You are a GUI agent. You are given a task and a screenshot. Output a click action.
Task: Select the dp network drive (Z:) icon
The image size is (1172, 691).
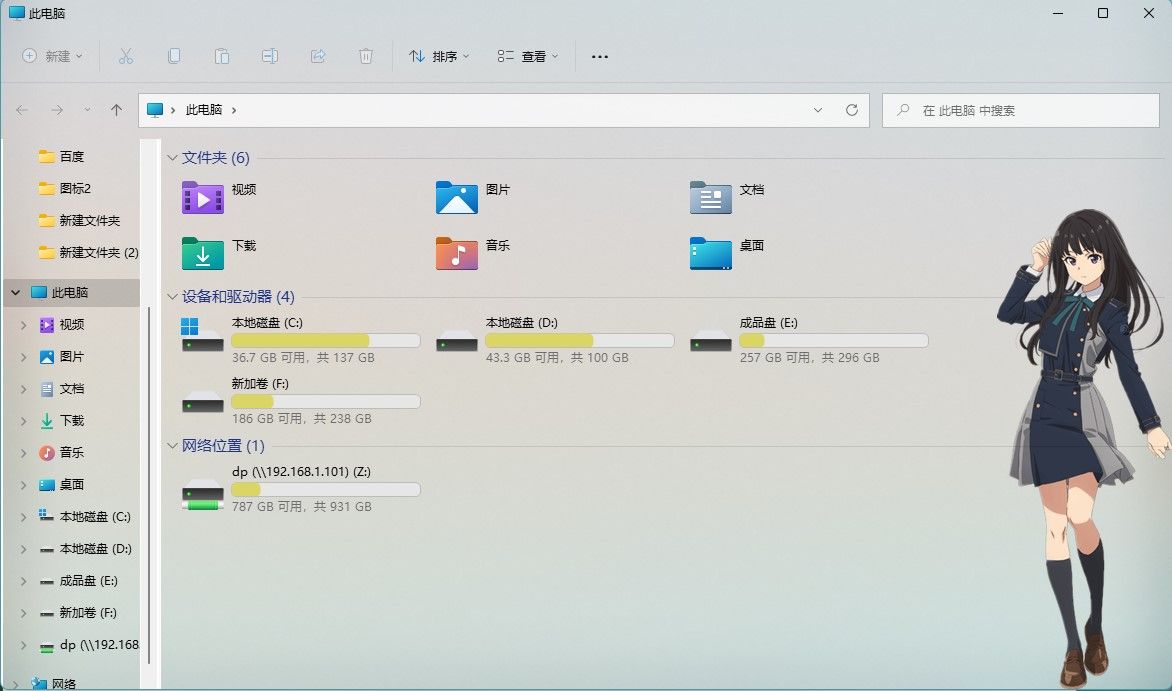coord(203,494)
